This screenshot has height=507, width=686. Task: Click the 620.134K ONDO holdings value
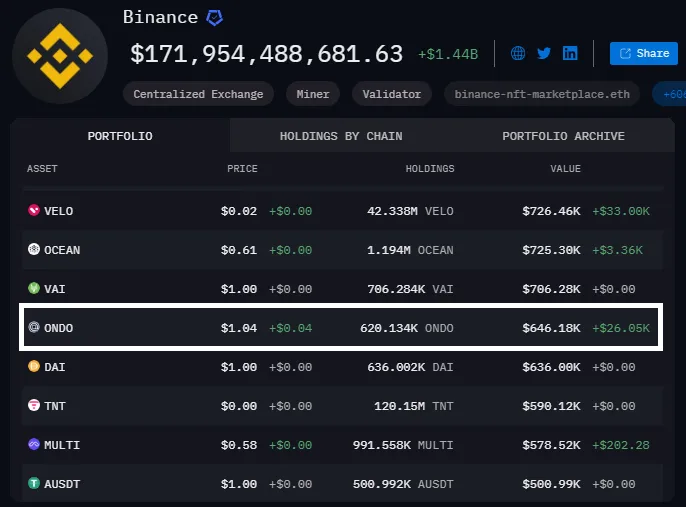pyautogui.click(x=406, y=328)
